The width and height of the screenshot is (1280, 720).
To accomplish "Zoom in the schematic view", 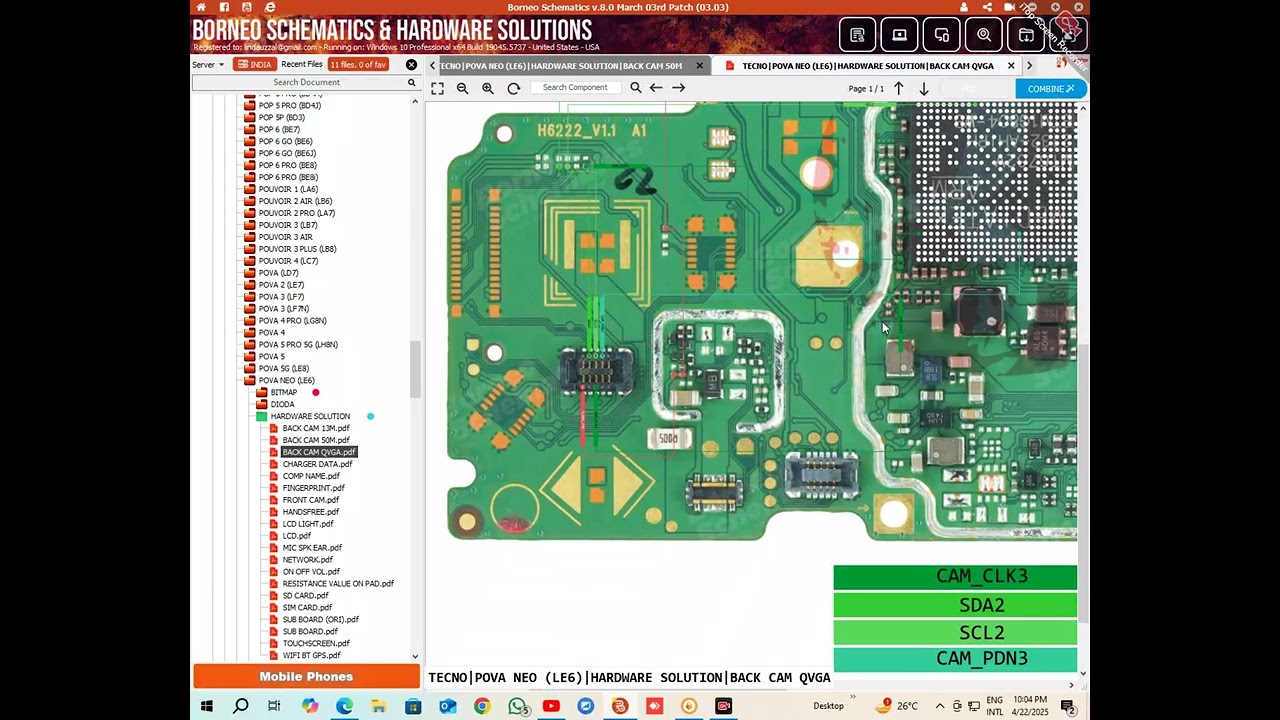I will (488, 88).
